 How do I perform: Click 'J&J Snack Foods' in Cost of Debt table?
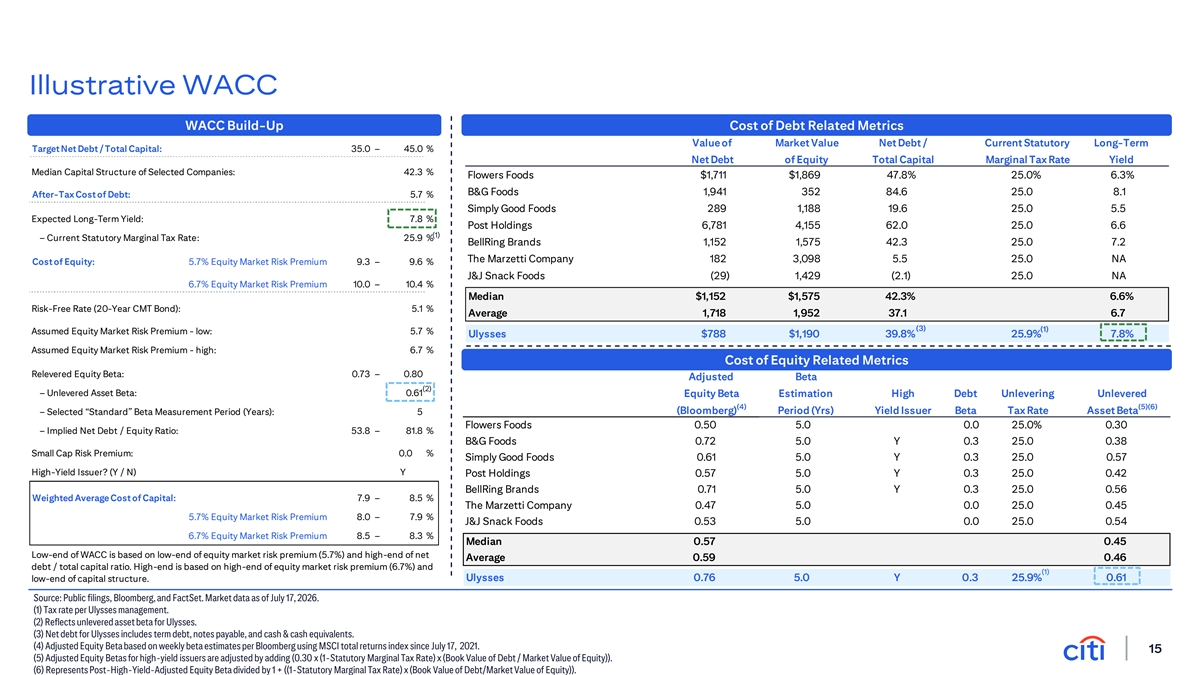506,276
